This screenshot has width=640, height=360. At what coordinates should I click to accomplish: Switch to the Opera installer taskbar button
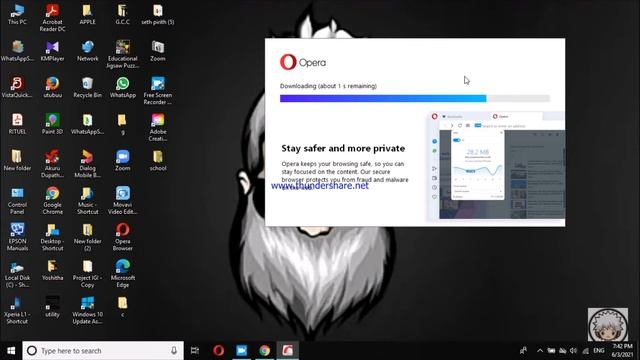[287, 351]
